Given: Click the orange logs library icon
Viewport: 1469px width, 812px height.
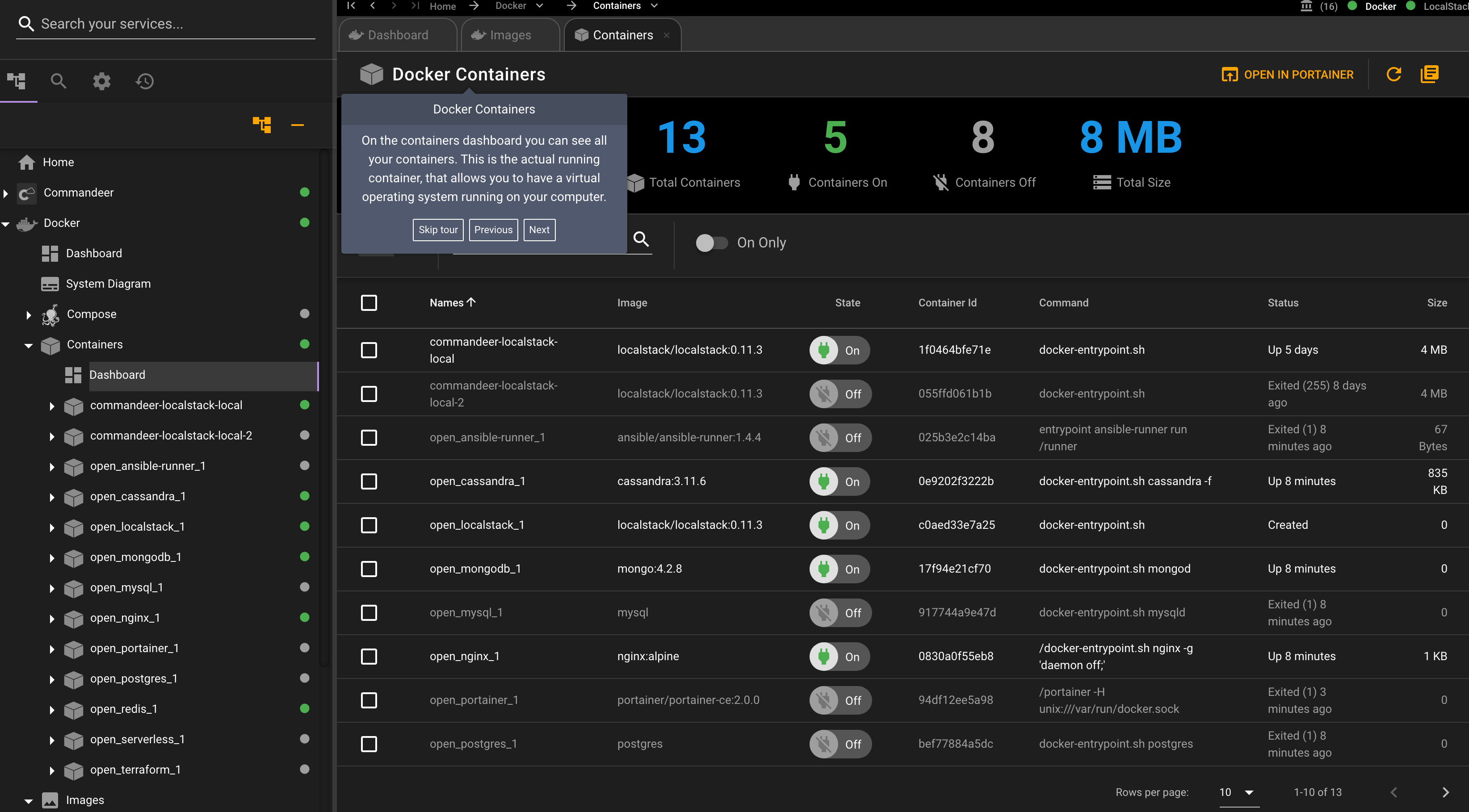Looking at the screenshot, I should tap(1429, 74).
